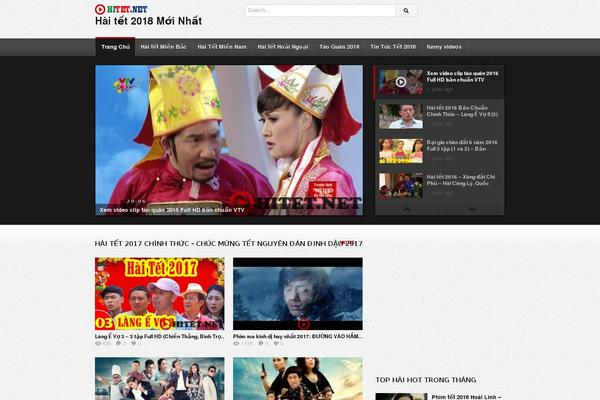
Task: Click views eye icon under Phim ma kinh dị
Action: tap(236, 344)
